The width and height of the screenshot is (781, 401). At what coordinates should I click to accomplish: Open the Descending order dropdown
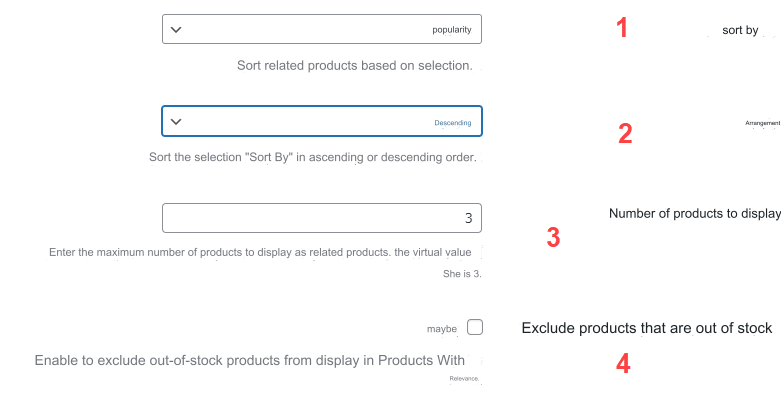(x=322, y=121)
